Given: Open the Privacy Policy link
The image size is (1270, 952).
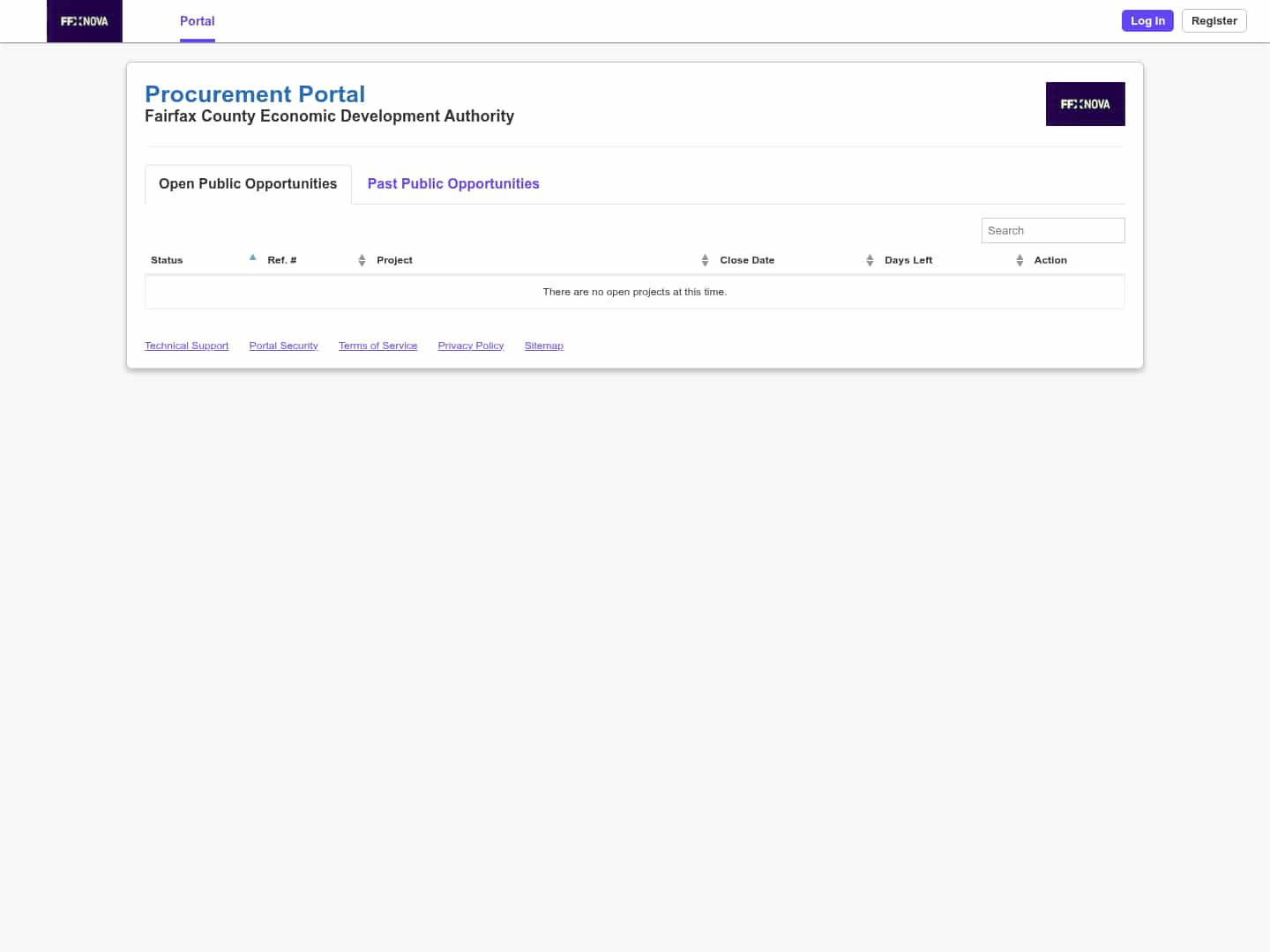Looking at the screenshot, I should (471, 346).
